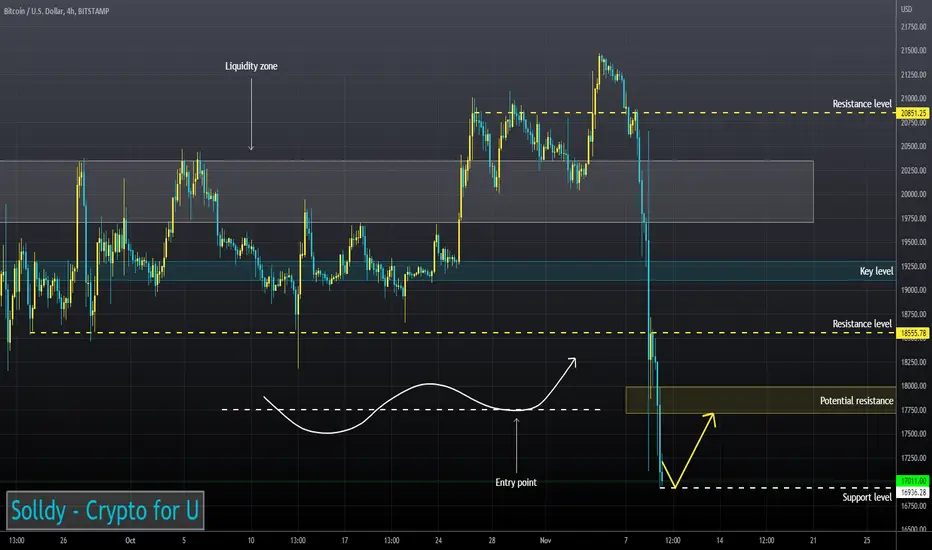Select 'Resistance level' text above the 18555.78 line
This screenshot has height=550, width=932.
pyautogui.click(x=862, y=323)
